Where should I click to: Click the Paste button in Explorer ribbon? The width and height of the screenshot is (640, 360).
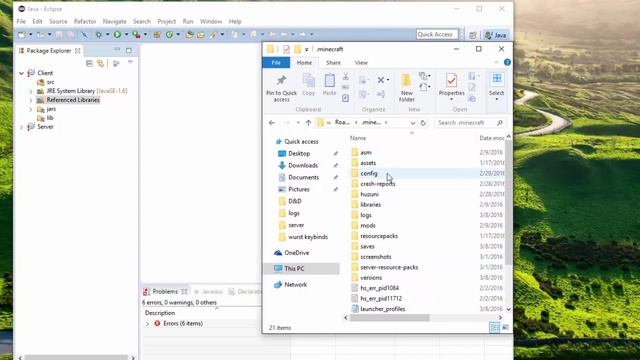(x=329, y=85)
